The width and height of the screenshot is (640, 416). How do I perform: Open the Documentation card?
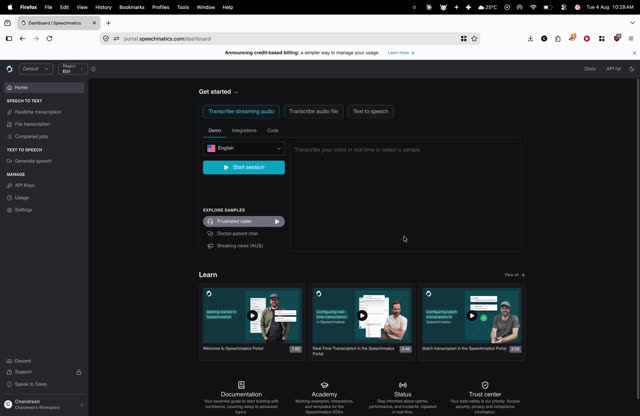(x=241, y=398)
